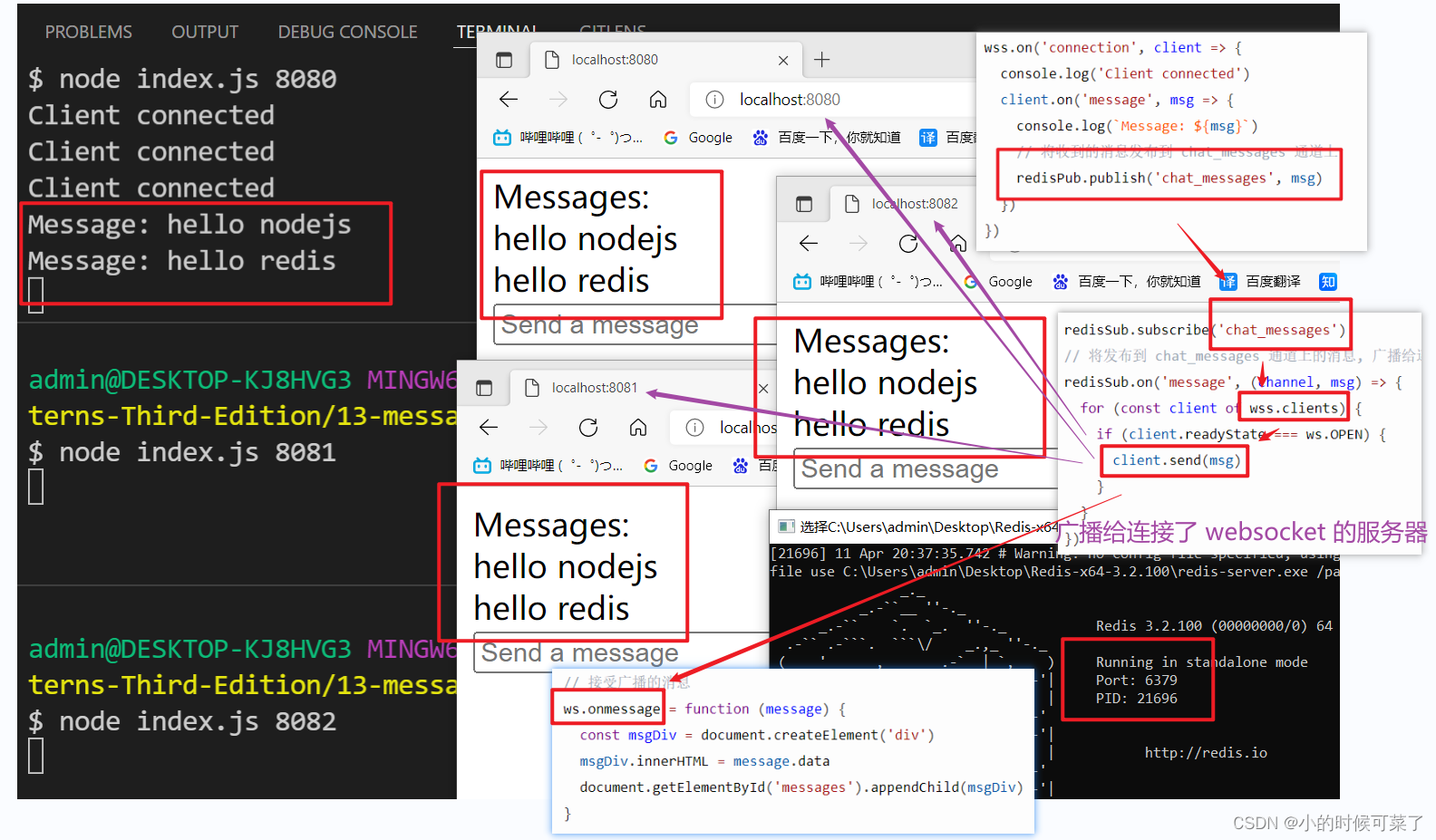
Task: Open Google bookmark in localhost:8081 window
Action: click(678, 466)
